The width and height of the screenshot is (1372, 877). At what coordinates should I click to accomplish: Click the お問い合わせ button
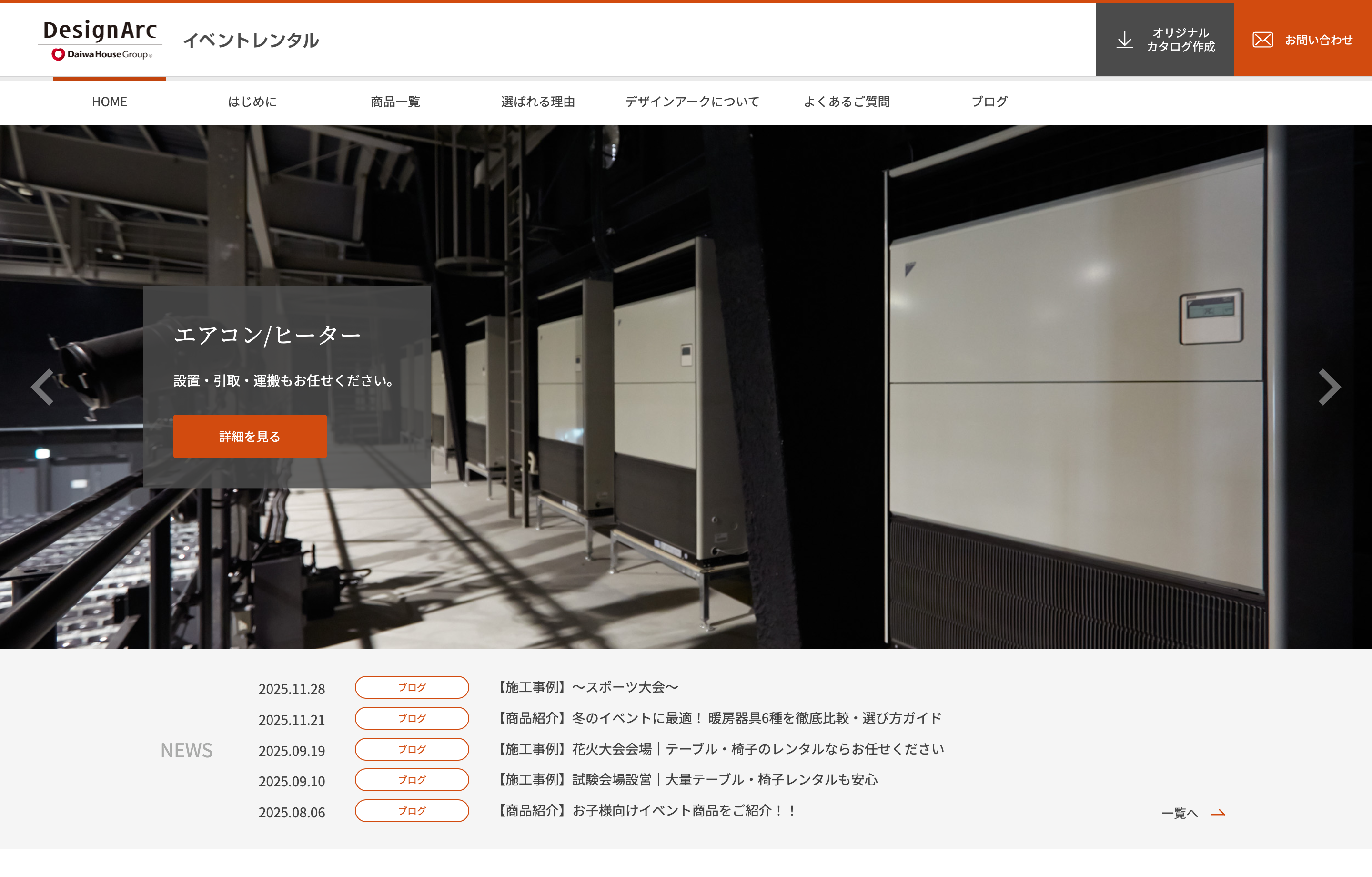[x=1318, y=40]
